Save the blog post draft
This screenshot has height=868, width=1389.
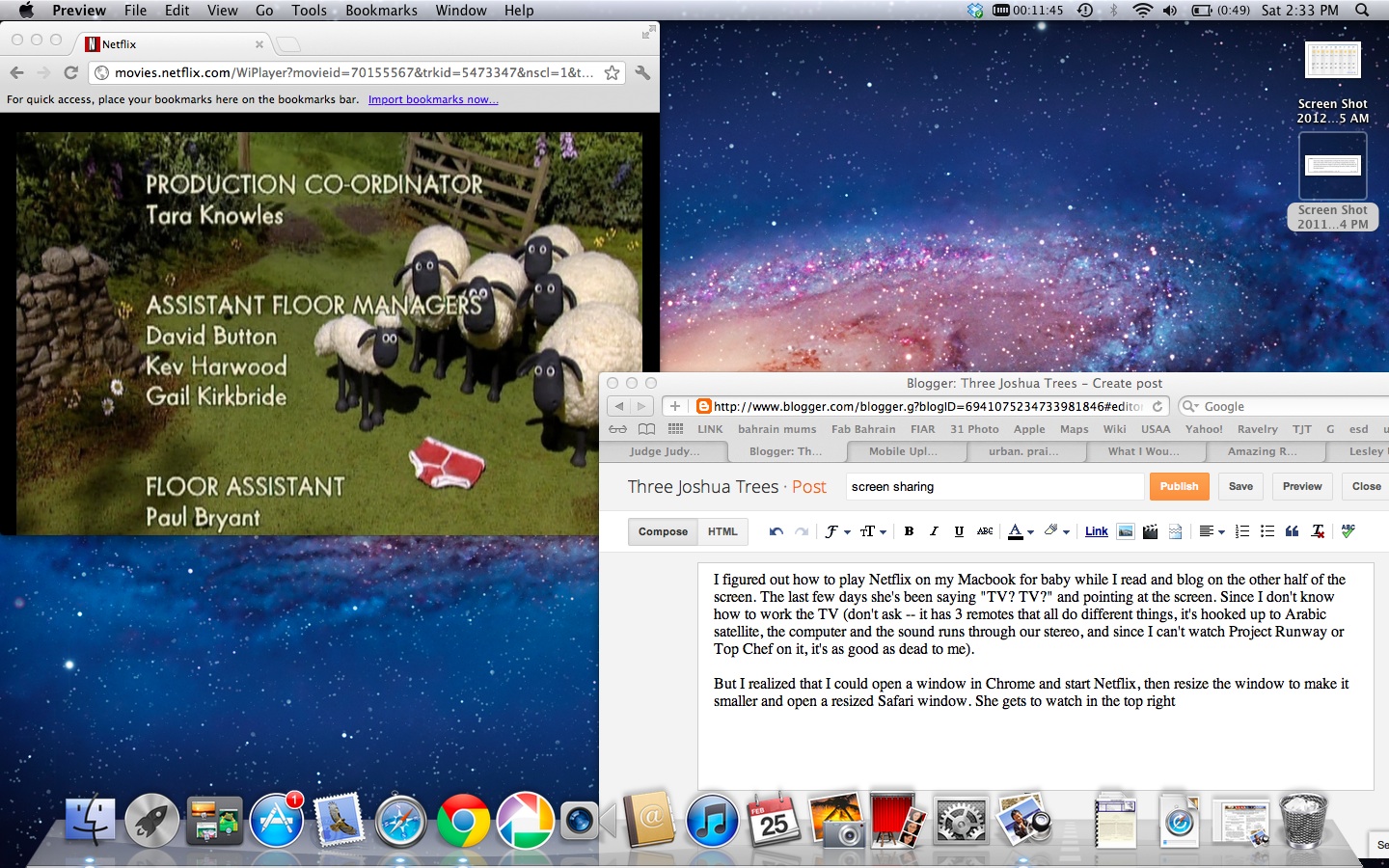pos(1240,486)
